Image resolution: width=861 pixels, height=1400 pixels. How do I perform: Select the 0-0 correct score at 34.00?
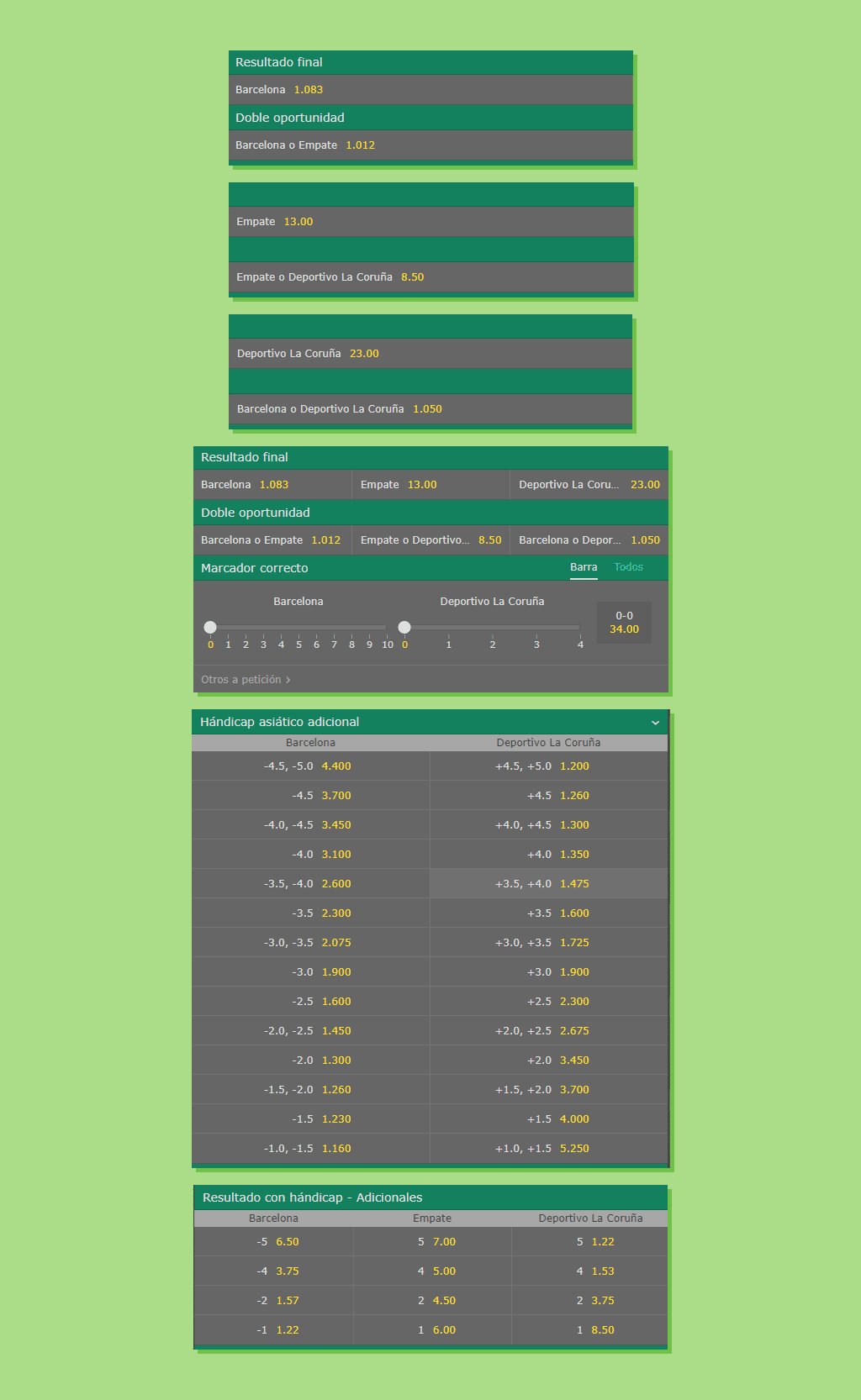pyautogui.click(x=624, y=623)
